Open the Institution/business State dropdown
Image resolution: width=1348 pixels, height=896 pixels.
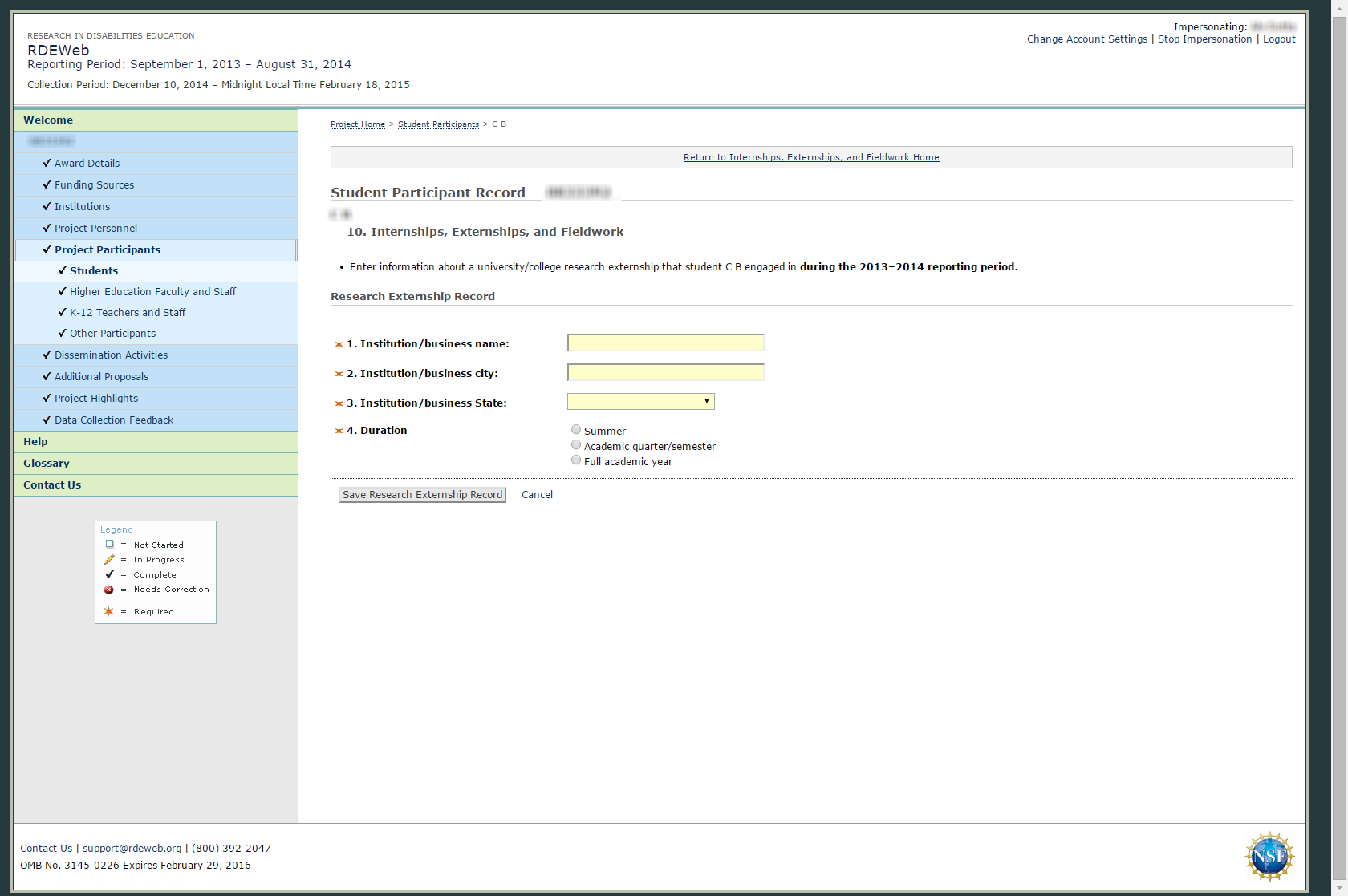tap(640, 402)
